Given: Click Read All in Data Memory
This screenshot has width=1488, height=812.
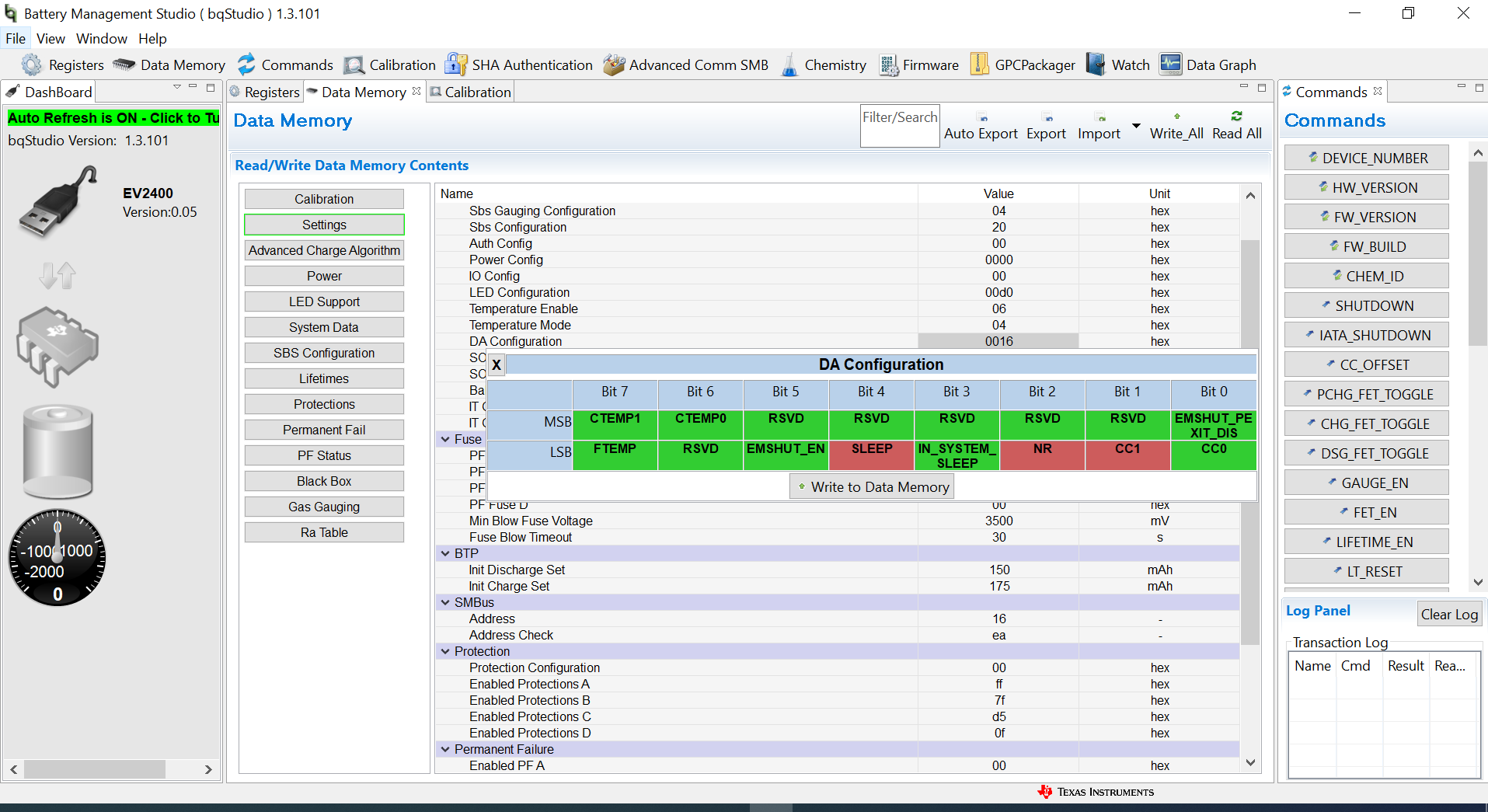Looking at the screenshot, I should coord(1237,126).
